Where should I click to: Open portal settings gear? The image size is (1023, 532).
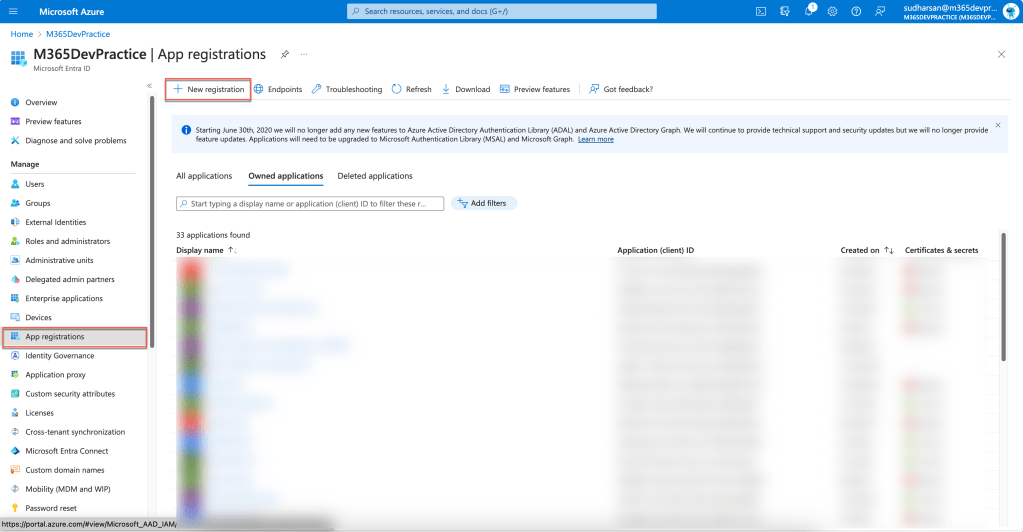coord(832,11)
